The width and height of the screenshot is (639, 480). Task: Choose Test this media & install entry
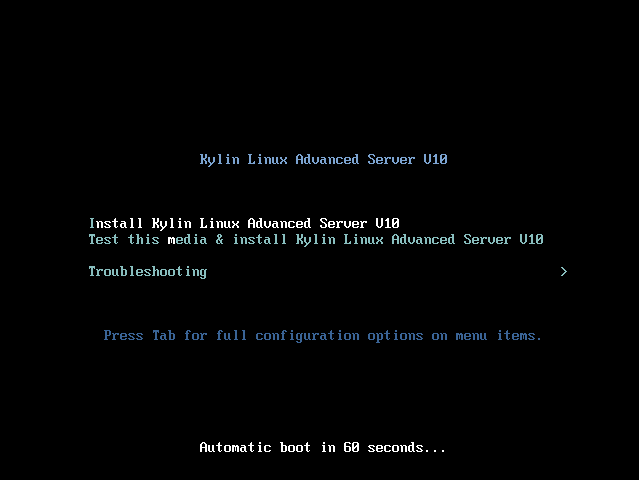(316, 240)
